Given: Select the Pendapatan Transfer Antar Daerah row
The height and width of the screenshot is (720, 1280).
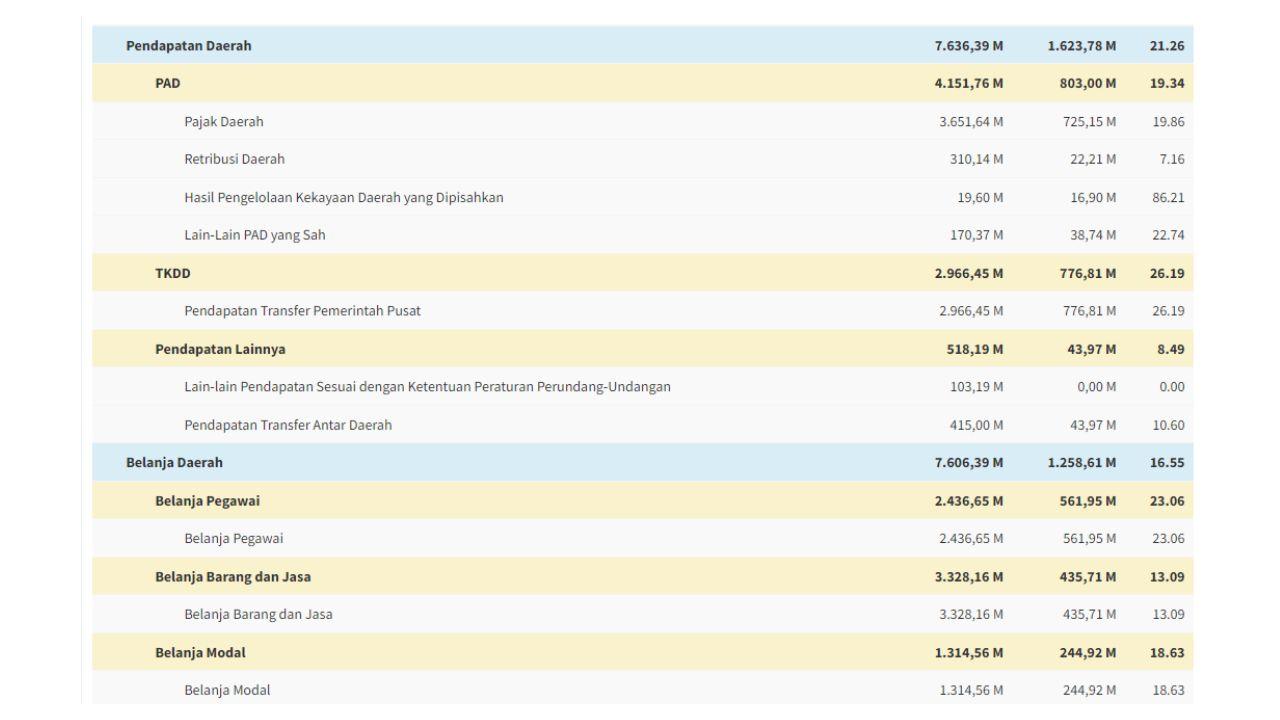Looking at the screenshot, I should (x=288, y=426).
